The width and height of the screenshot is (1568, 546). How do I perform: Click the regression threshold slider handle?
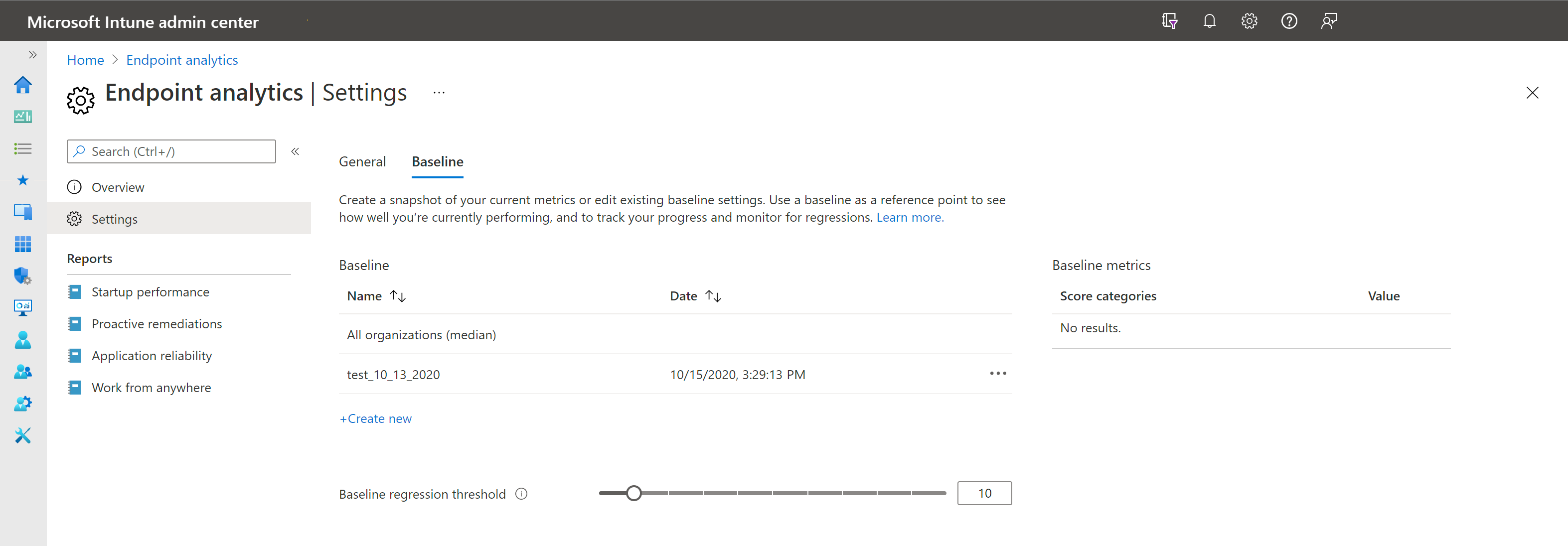(633, 493)
